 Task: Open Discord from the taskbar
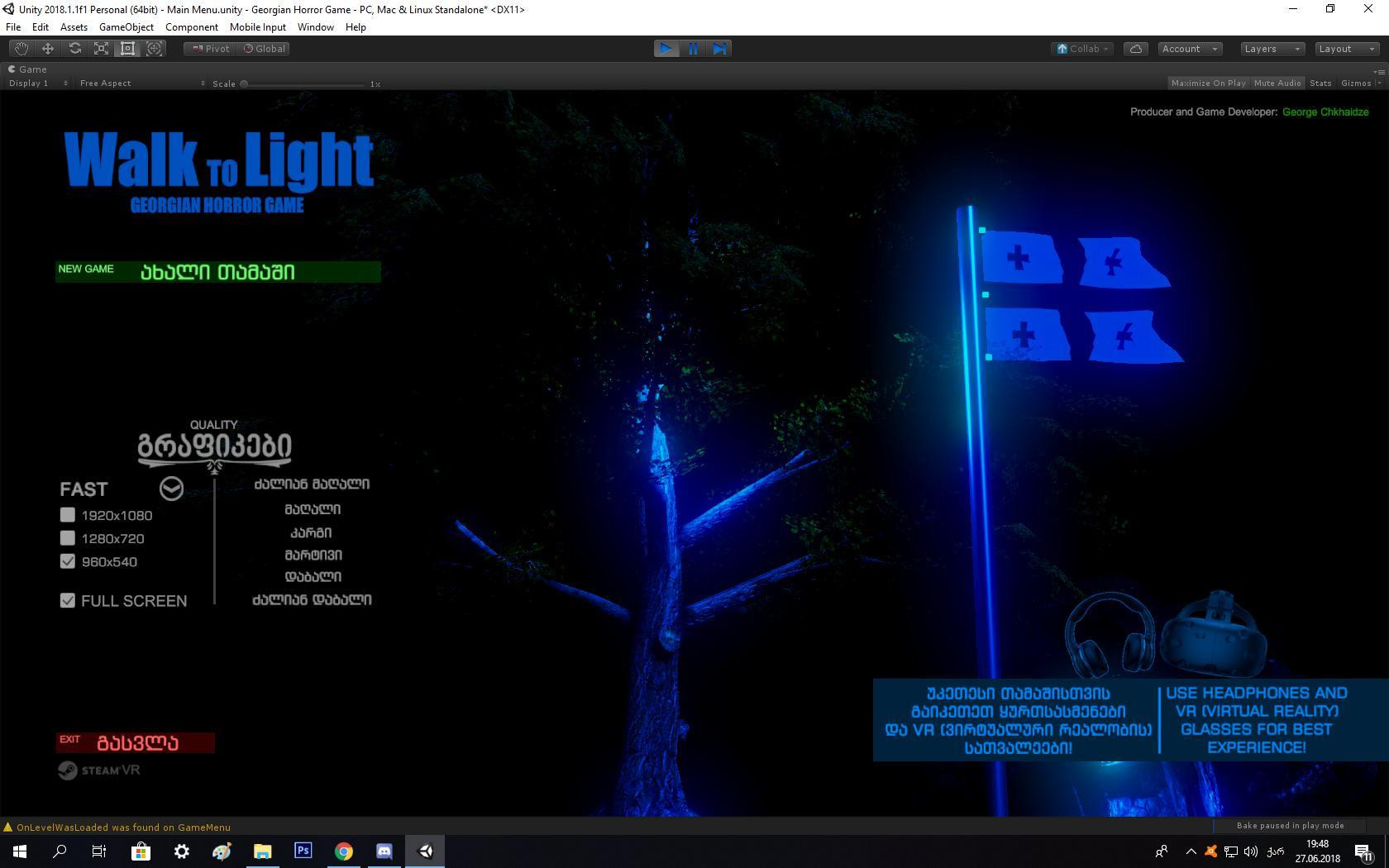[384, 851]
